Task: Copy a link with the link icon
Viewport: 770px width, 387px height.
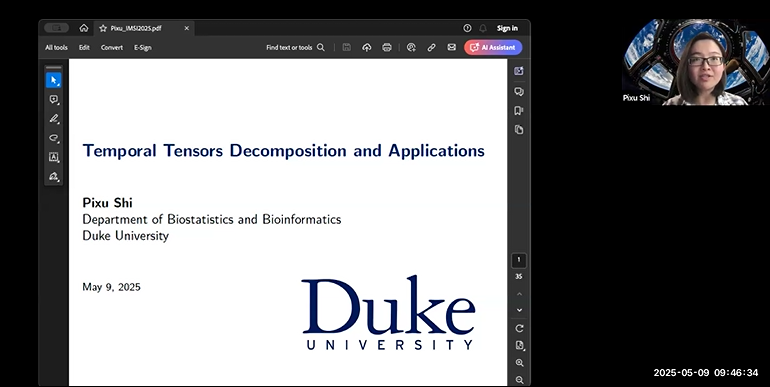Action: pos(431,48)
